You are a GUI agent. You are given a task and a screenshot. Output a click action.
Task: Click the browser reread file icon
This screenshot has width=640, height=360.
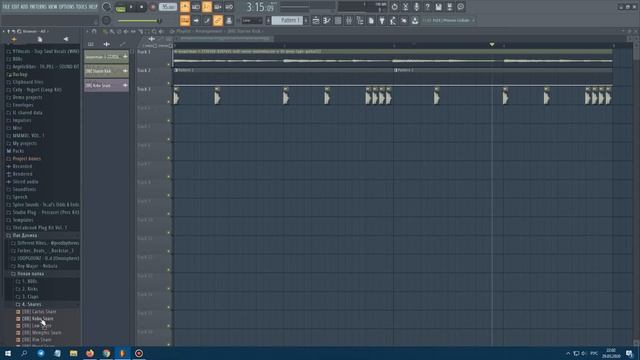click(x=40, y=39)
